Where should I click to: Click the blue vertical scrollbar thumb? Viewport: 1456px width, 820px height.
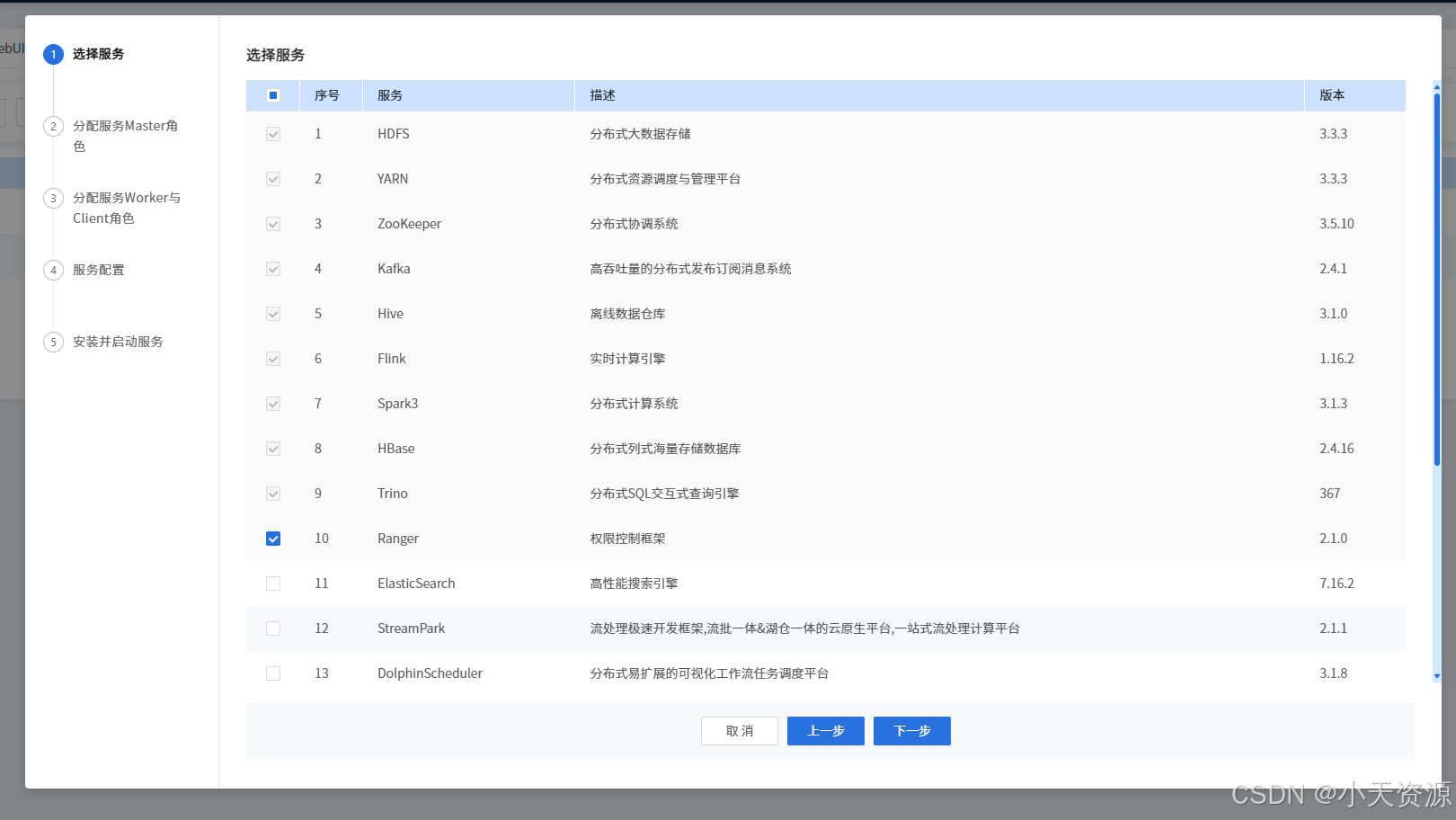pos(1436,279)
